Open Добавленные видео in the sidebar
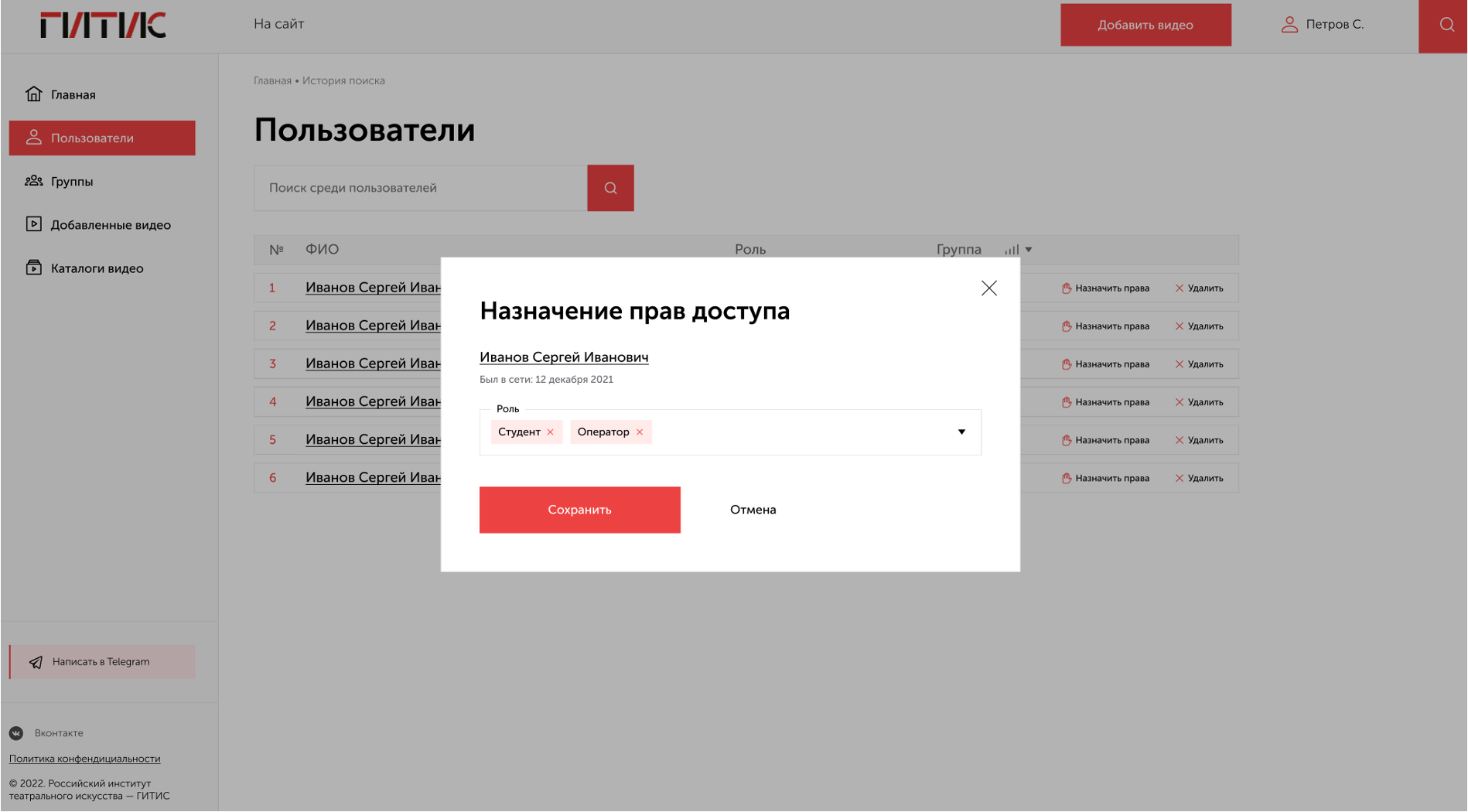 98,224
